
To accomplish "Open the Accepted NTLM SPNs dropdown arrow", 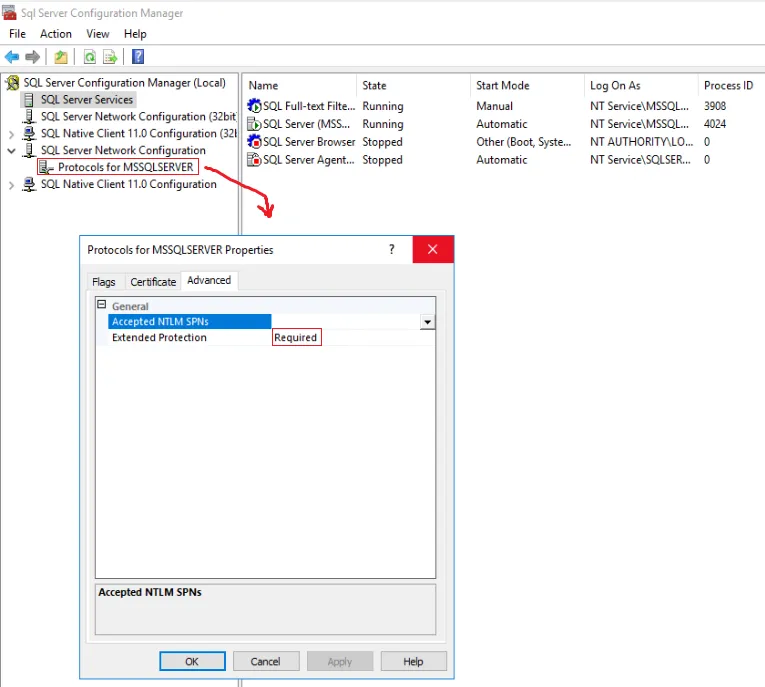I will point(427,322).
